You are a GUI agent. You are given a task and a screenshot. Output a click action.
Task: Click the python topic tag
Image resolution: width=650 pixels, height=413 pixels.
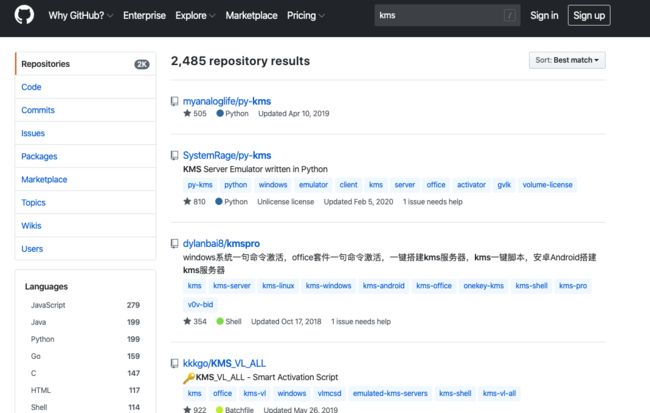235,185
